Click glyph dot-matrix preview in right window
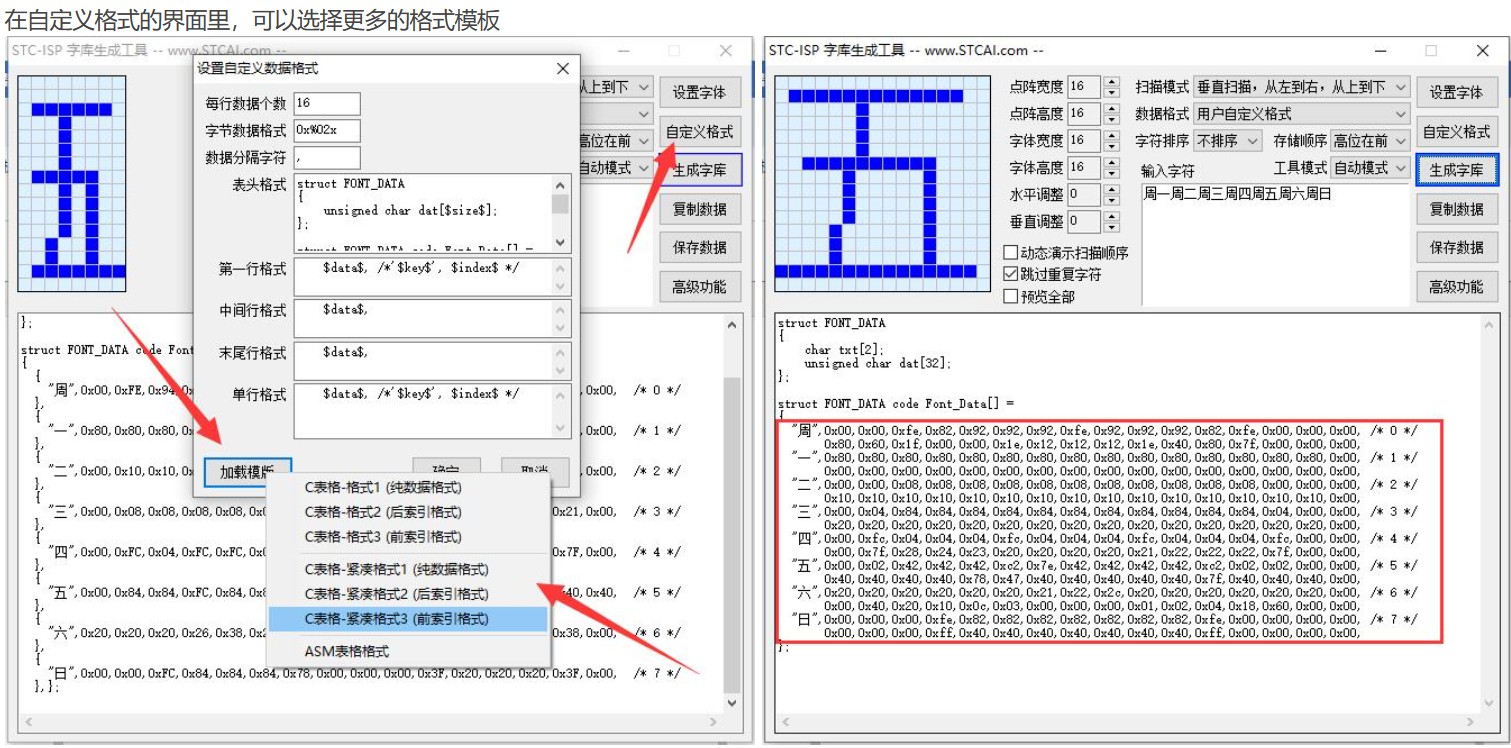The image size is (1511, 748). pos(882,184)
